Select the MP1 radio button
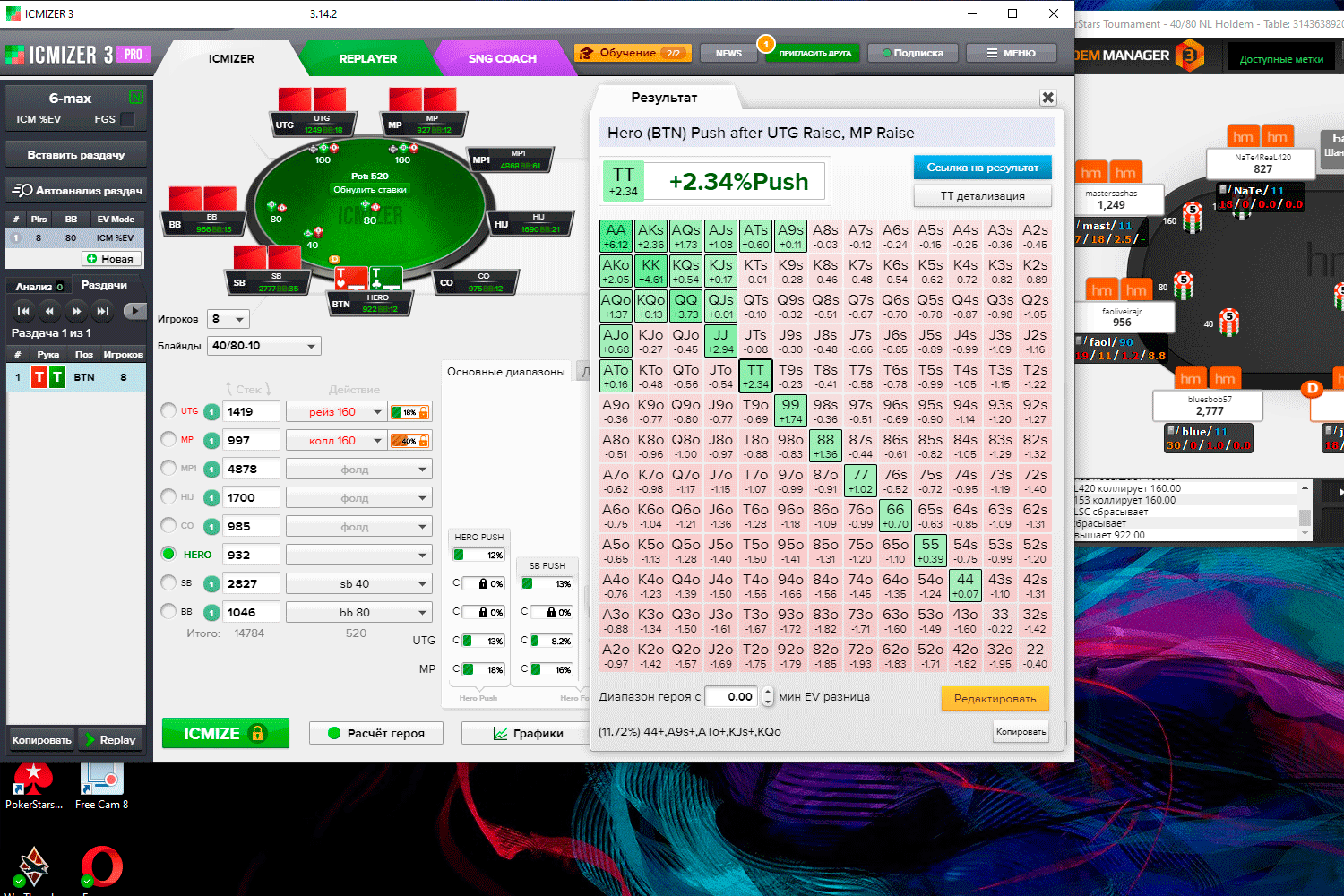Viewport: 1344px width, 896px height. click(168, 468)
